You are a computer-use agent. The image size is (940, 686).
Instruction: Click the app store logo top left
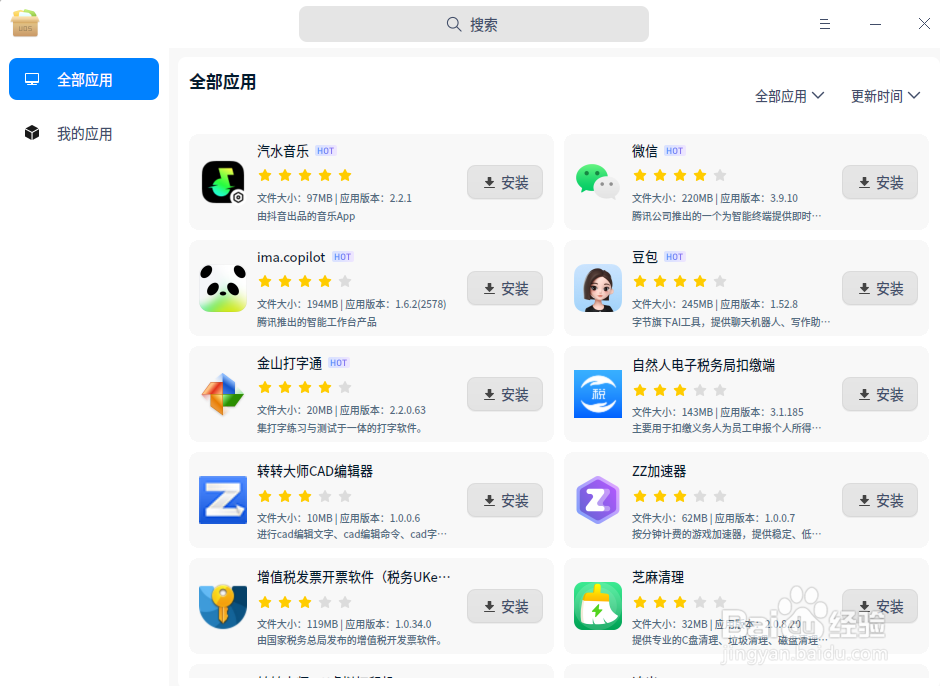click(24, 23)
